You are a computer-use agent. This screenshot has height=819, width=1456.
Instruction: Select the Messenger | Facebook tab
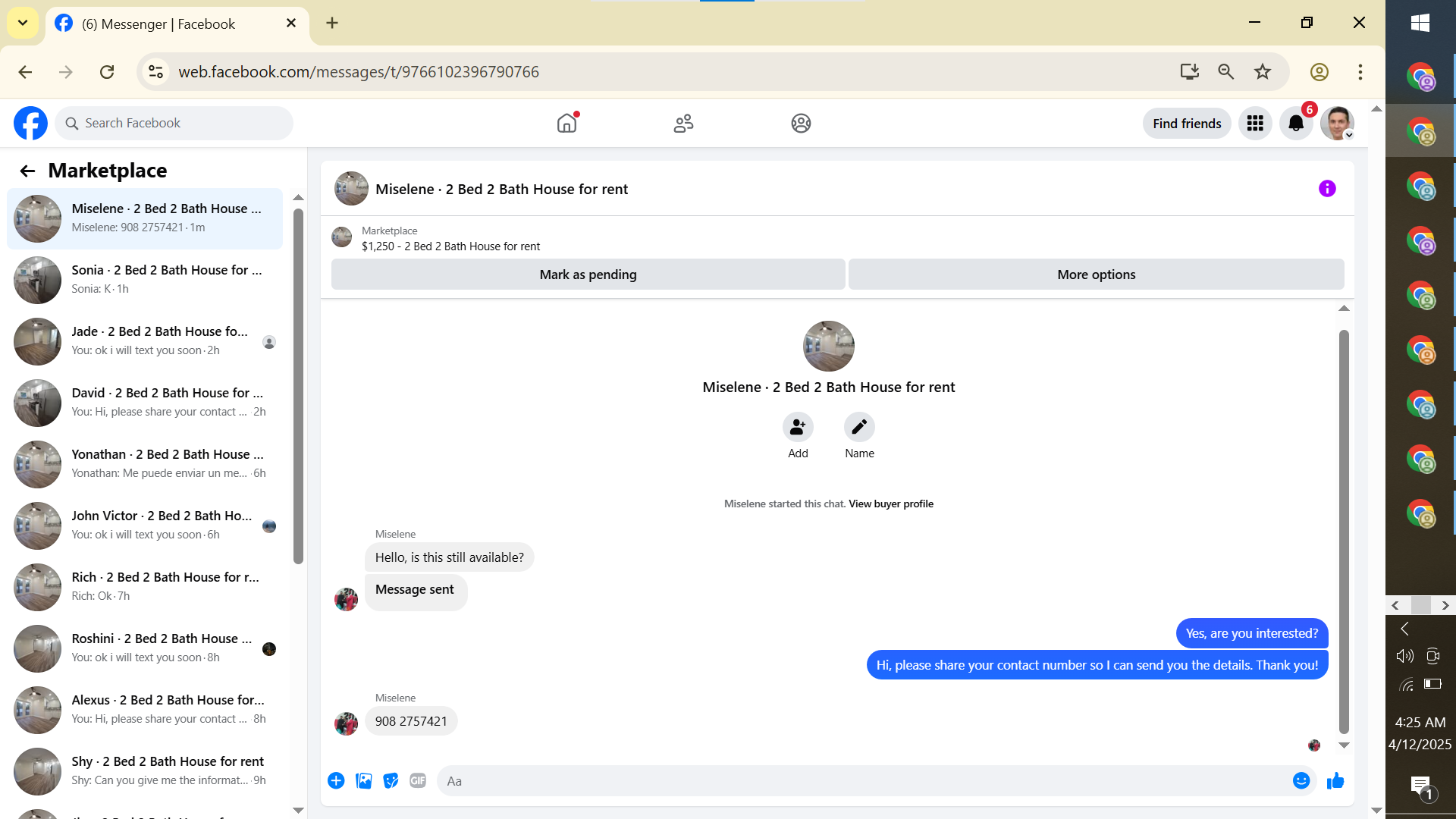coord(177,24)
